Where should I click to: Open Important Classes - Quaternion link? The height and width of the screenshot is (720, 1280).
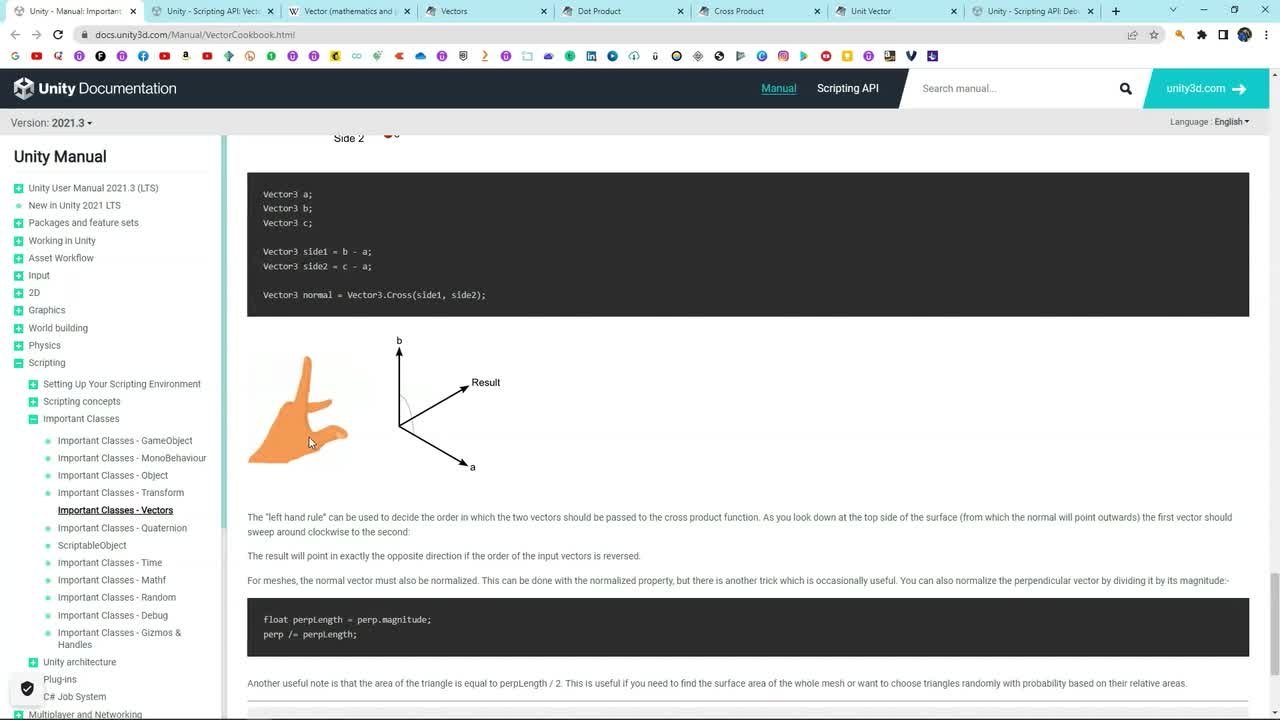122,528
